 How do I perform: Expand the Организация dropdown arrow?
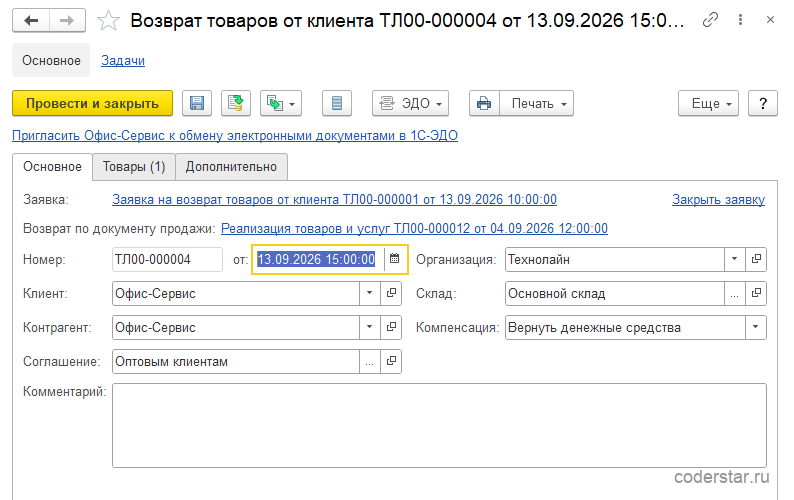click(x=734, y=259)
